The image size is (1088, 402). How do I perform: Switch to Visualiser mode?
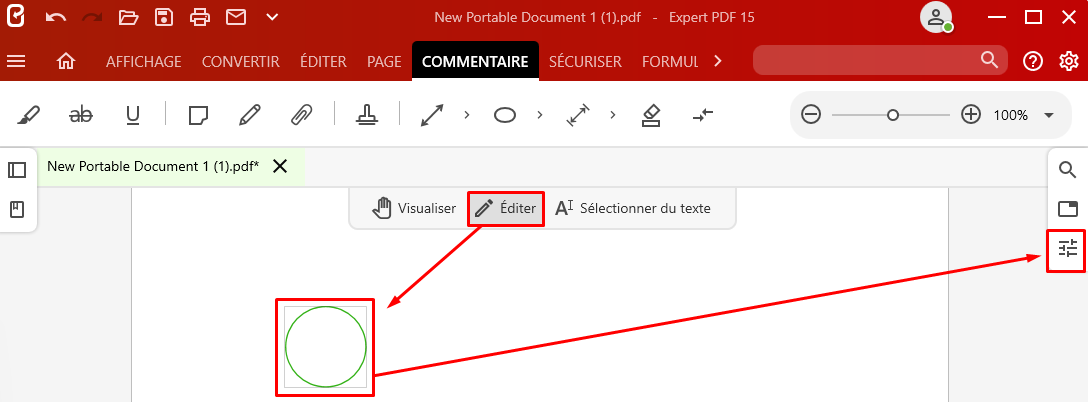point(414,208)
